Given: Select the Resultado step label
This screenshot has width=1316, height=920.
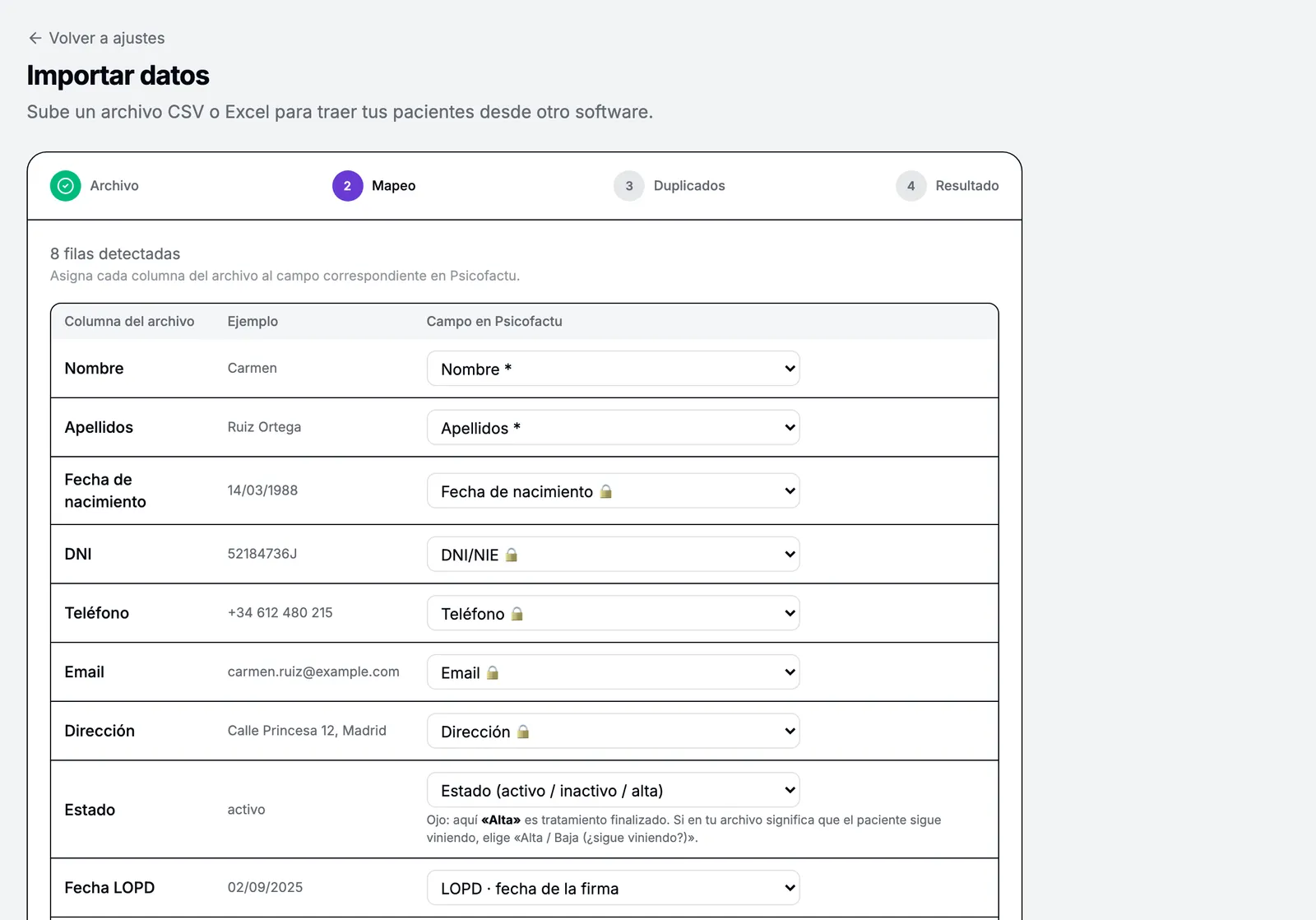Looking at the screenshot, I should (967, 186).
